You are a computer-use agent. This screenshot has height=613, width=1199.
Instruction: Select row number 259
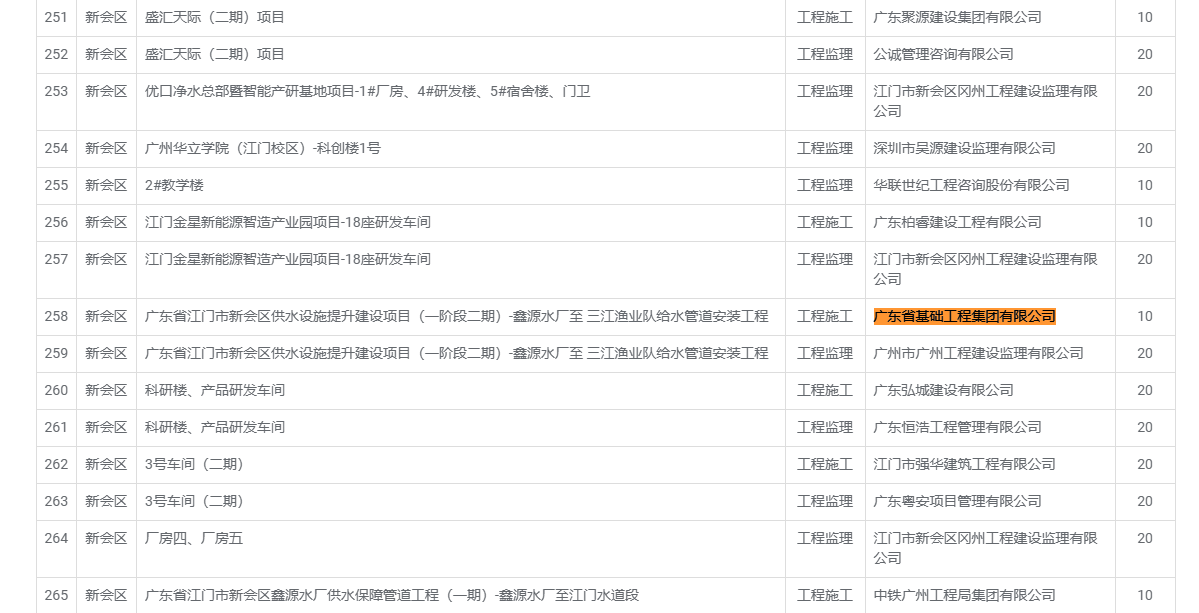pos(56,353)
